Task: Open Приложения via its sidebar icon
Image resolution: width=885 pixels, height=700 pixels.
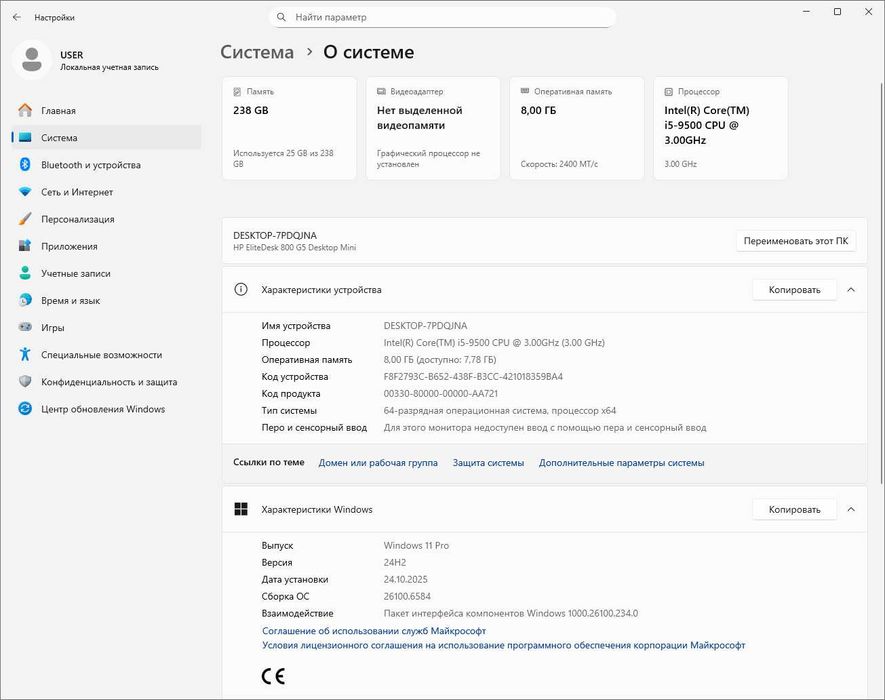Action: pos(25,246)
